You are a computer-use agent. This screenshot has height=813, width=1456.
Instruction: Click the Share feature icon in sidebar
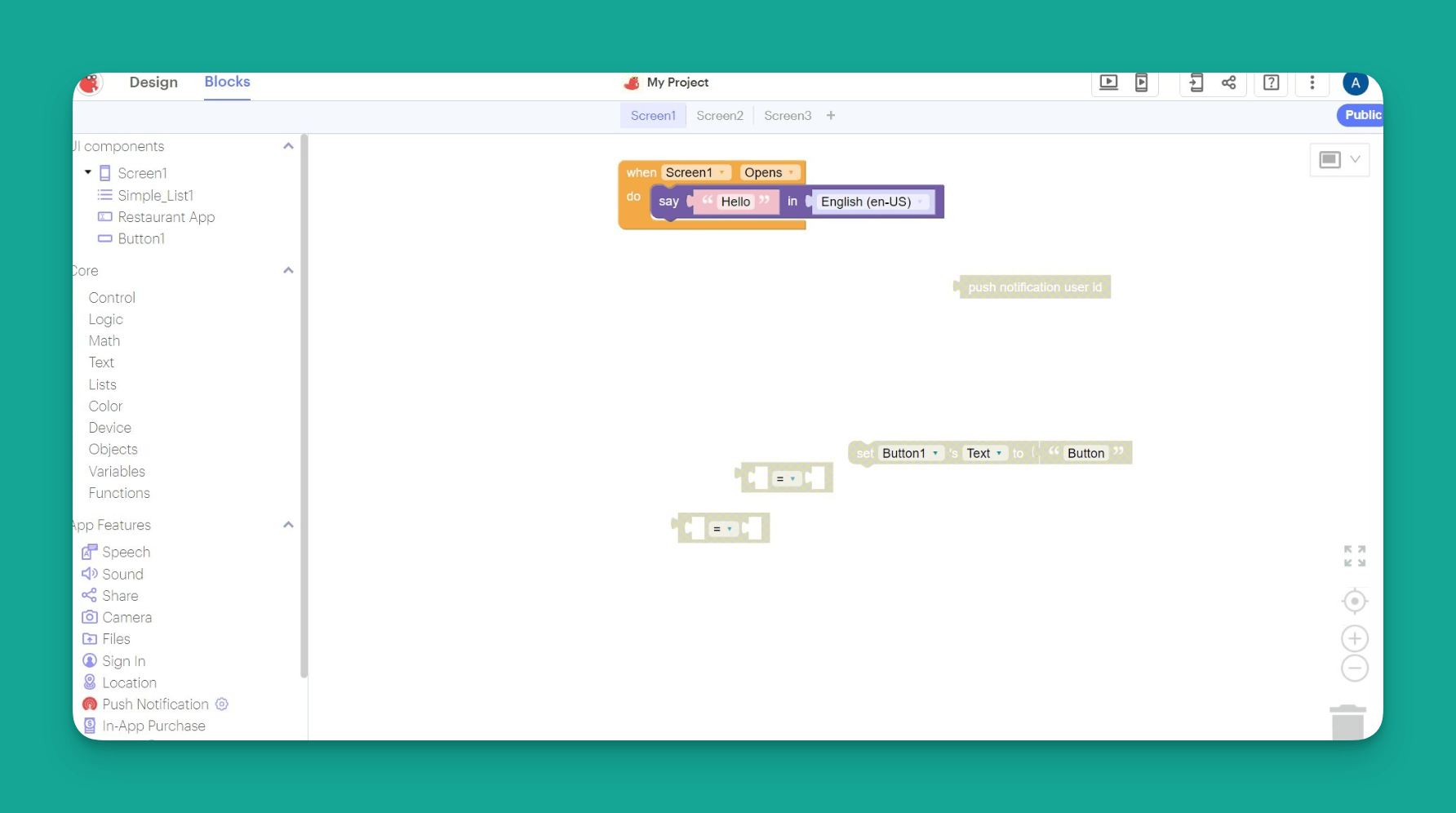click(90, 595)
